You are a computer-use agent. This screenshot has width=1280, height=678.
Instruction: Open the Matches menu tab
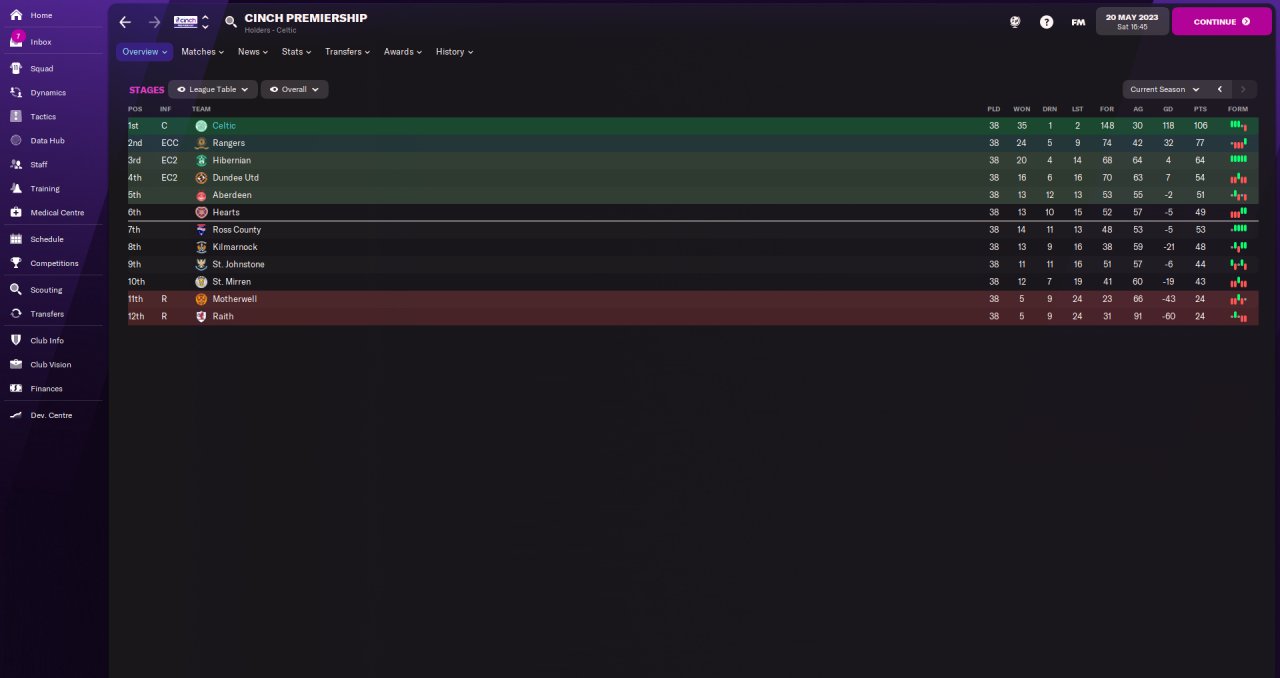202,51
